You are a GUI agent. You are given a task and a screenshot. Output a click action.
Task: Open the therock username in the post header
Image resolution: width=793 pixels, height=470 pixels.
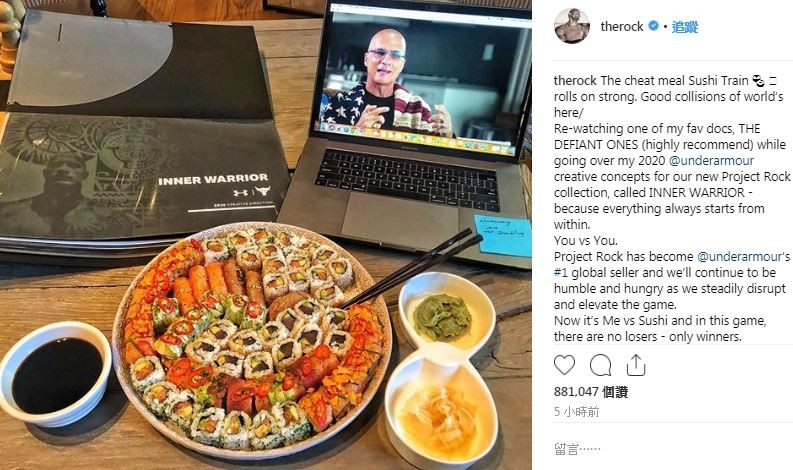pos(622,26)
